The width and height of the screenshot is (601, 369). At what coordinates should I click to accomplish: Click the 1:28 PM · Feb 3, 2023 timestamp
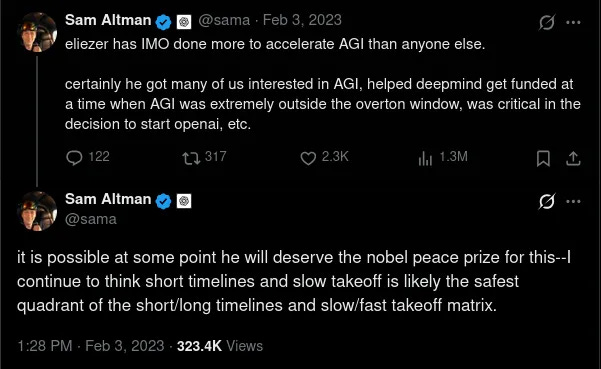point(91,346)
